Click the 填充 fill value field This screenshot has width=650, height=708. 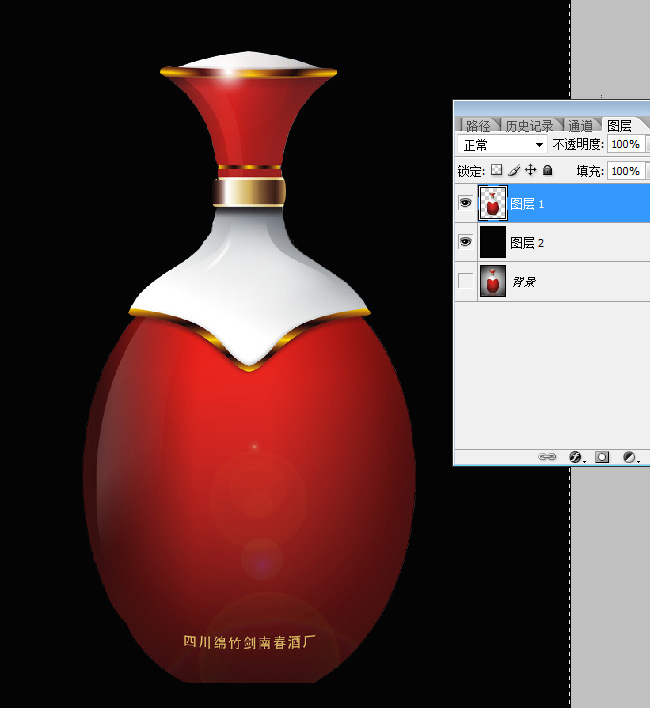point(625,171)
